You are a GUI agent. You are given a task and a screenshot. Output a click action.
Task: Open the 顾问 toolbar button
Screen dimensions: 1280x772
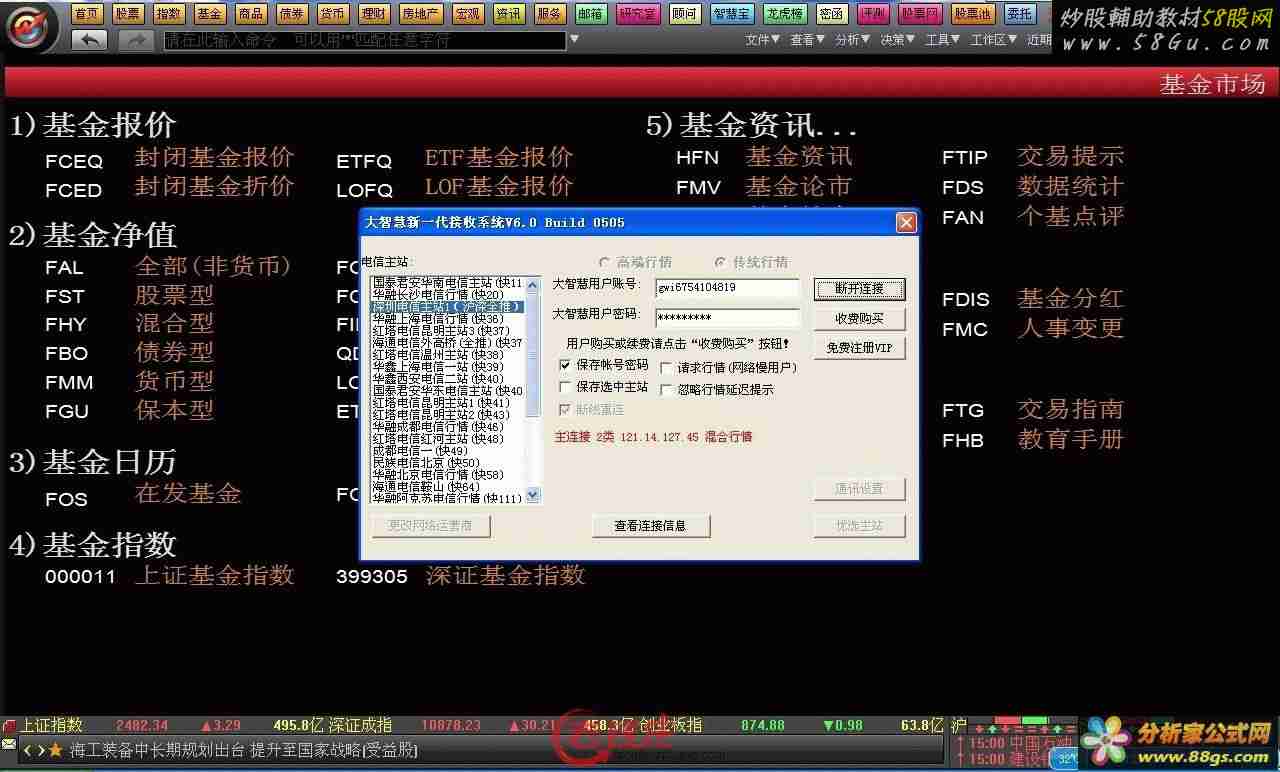[685, 14]
